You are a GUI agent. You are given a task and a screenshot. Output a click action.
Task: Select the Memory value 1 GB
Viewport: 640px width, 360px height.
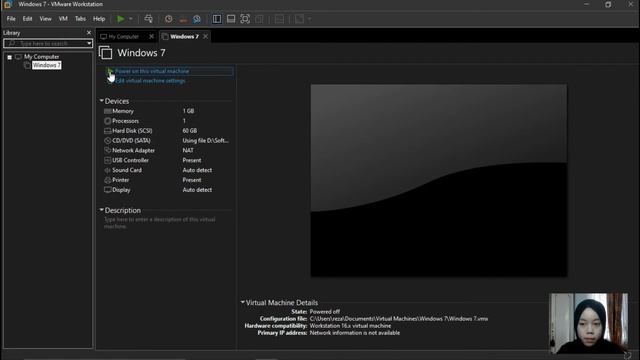coord(188,111)
